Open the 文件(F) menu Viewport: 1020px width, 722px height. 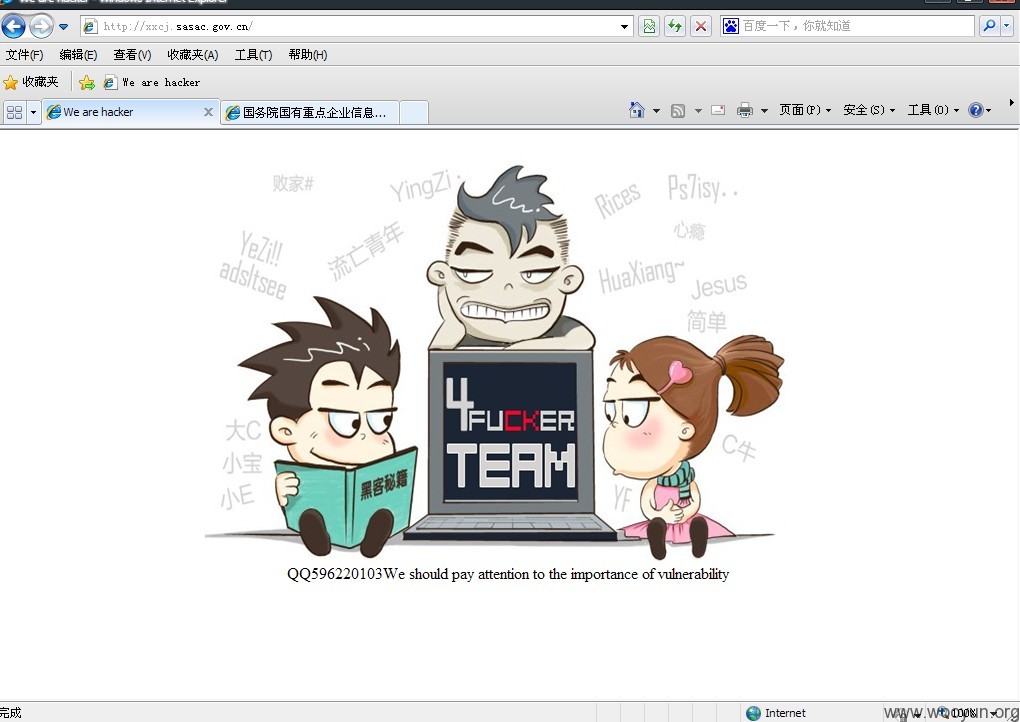pyautogui.click(x=24, y=55)
